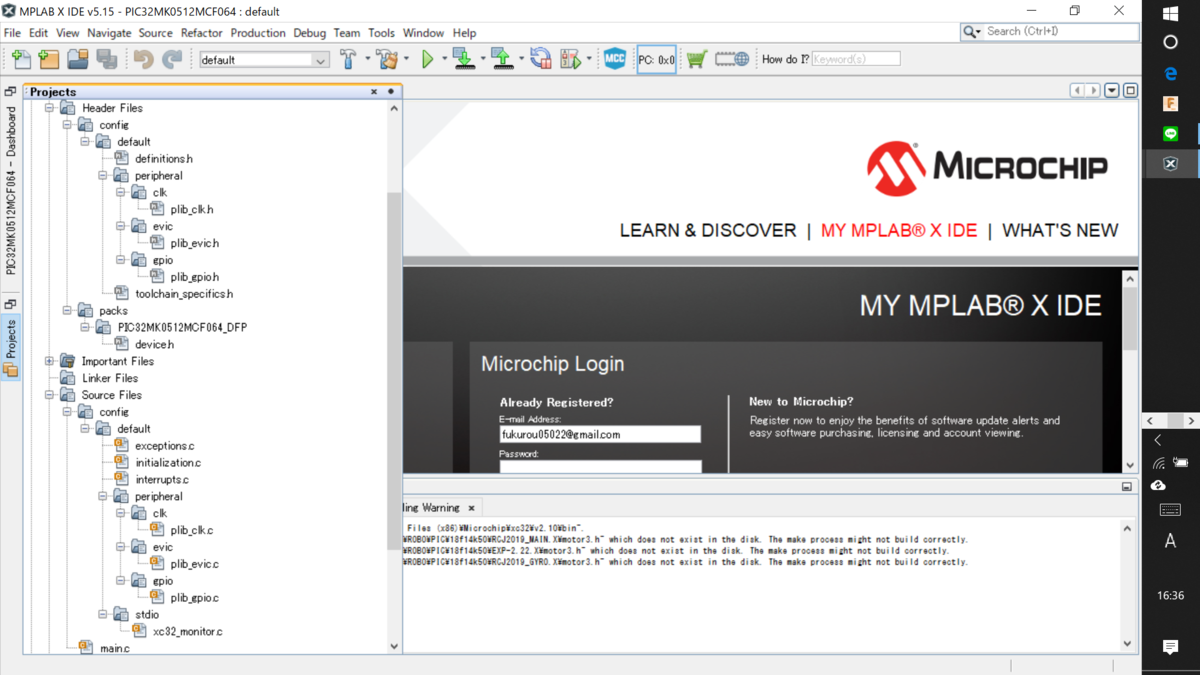Click the Save All toolbar icon

(x=107, y=60)
